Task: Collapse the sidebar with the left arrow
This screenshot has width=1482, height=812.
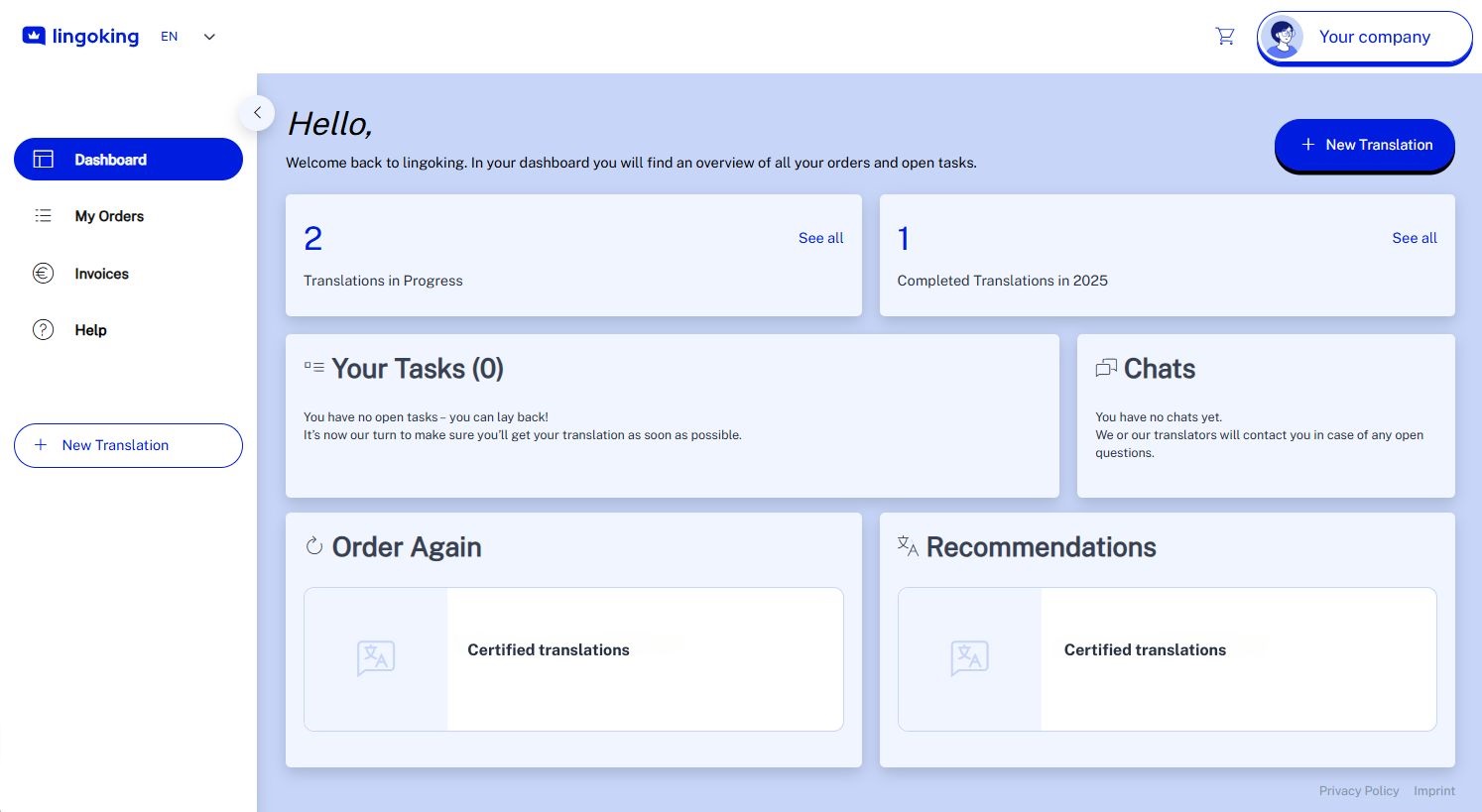Action: click(x=257, y=113)
